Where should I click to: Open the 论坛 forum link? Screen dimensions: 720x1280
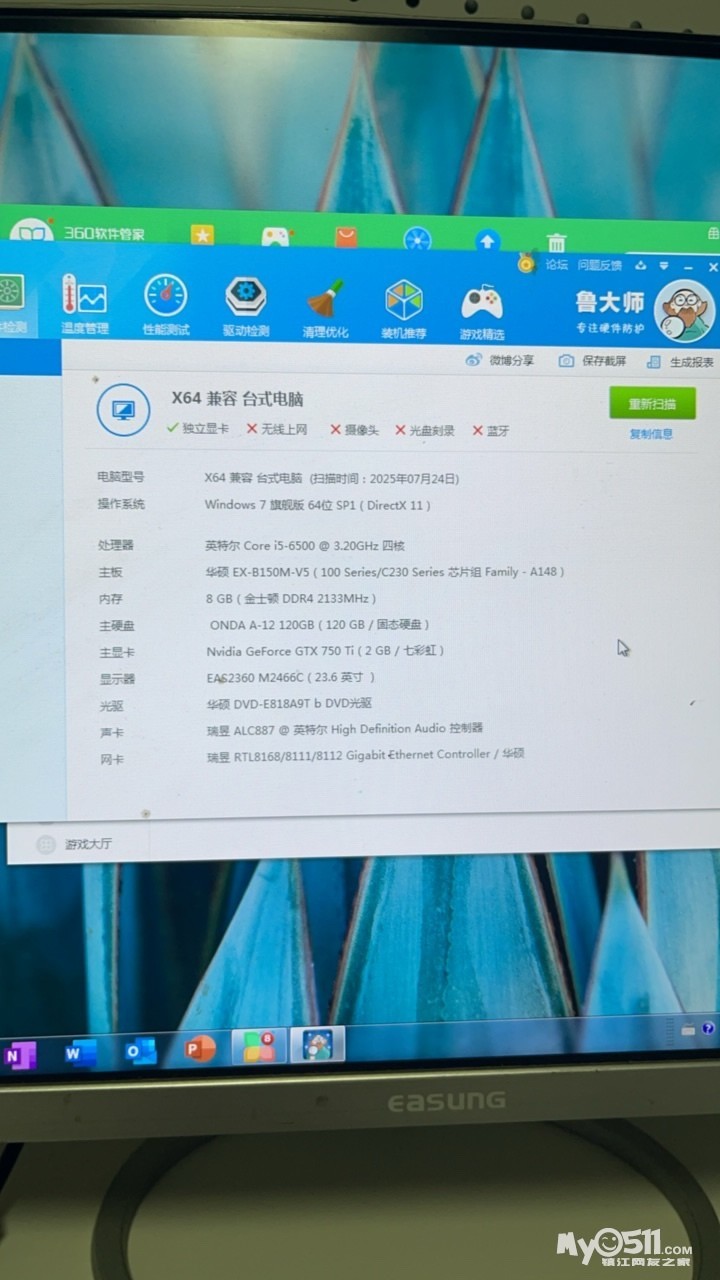(x=556, y=265)
